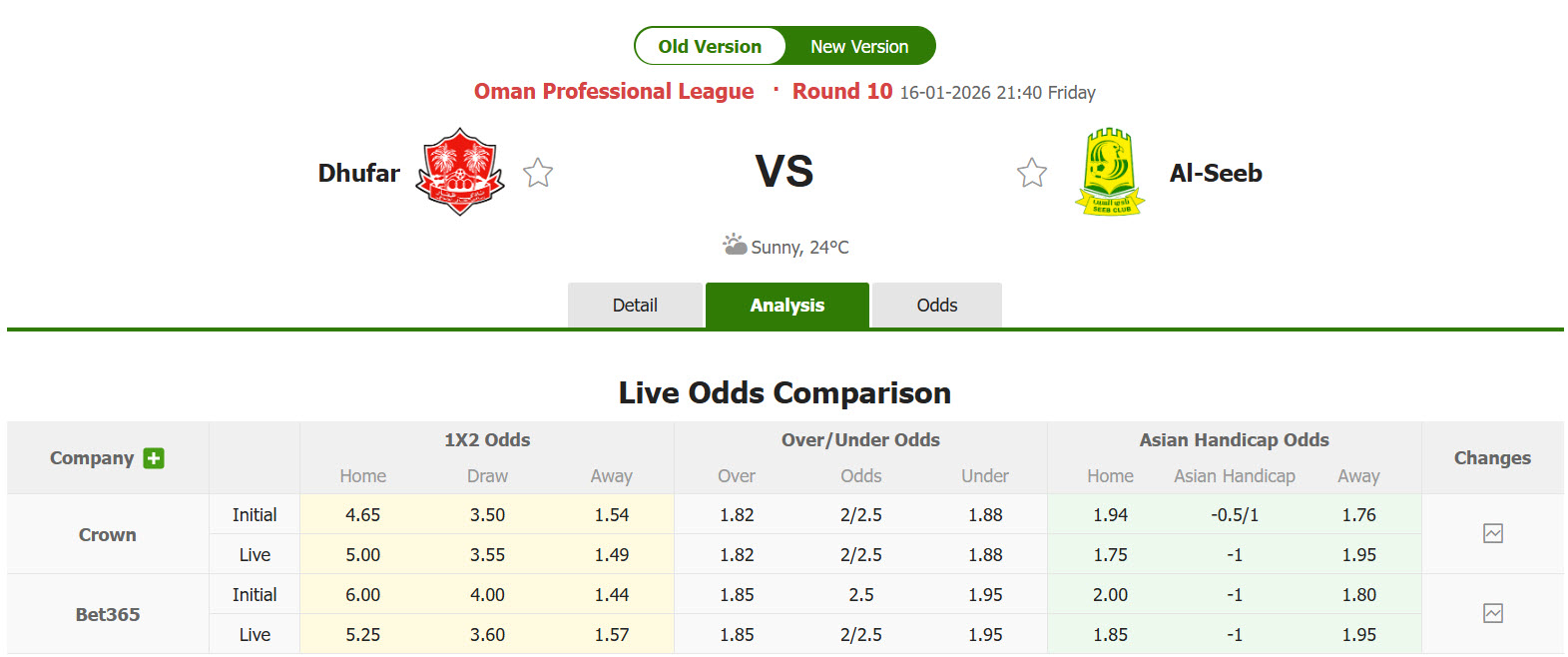
Task: Open Bet365's odds changes chart icon
Action: (x=1492, y=613)
